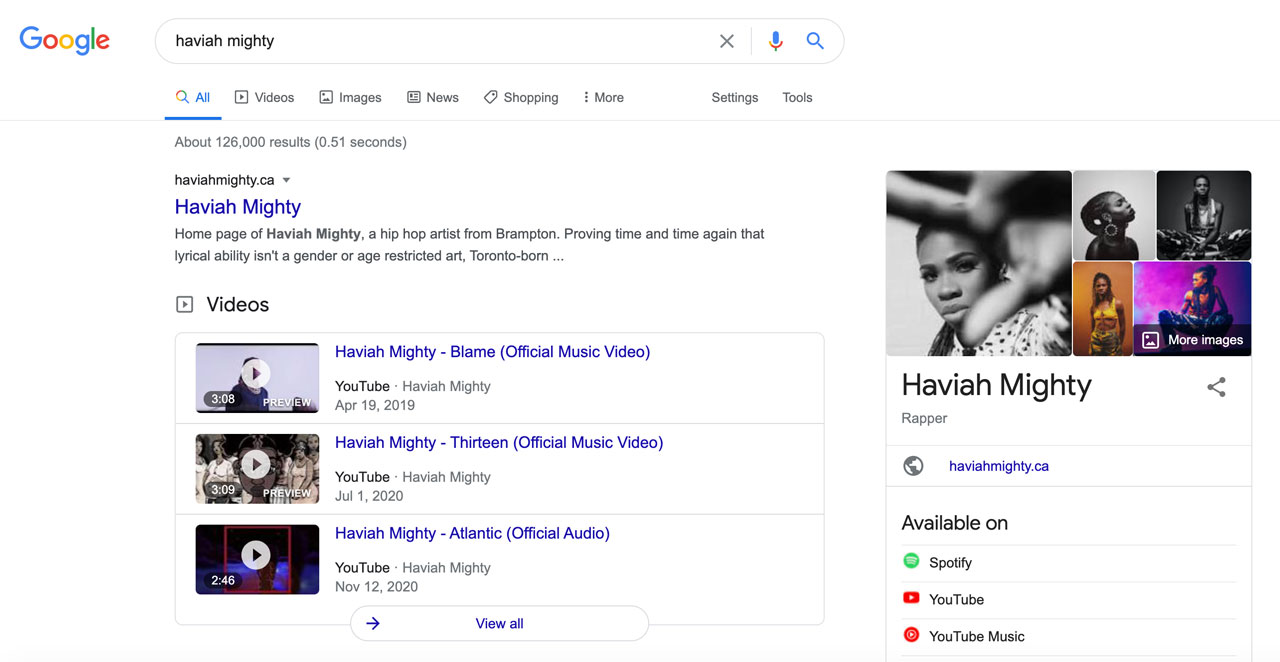Click the Jul 1, 2020 date
The image size is (1280, 662).
(369, 496)
